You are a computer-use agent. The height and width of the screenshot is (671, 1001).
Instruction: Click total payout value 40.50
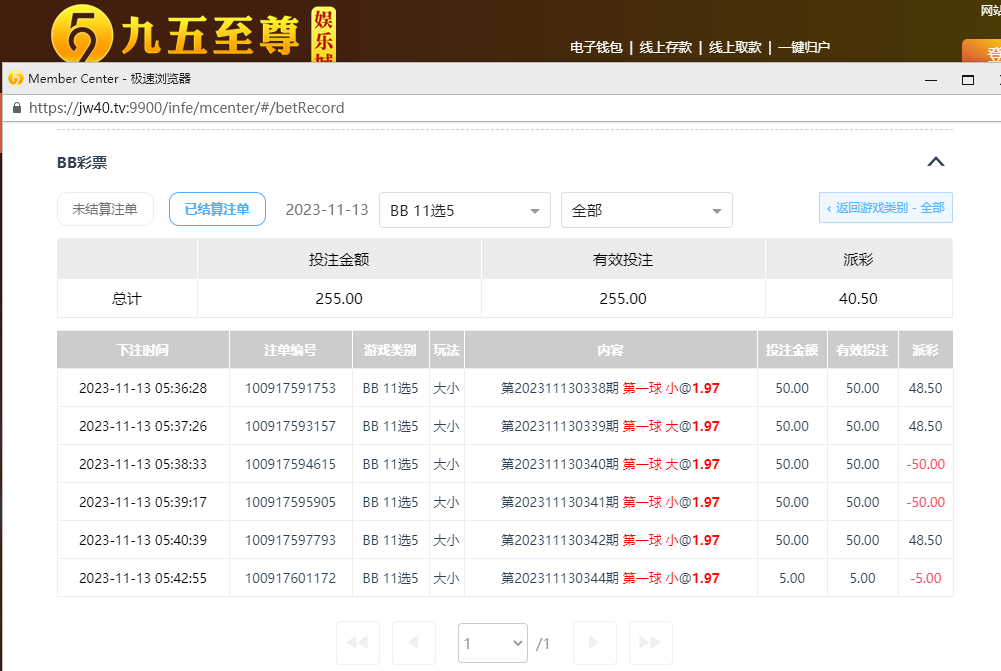(858, 299)
